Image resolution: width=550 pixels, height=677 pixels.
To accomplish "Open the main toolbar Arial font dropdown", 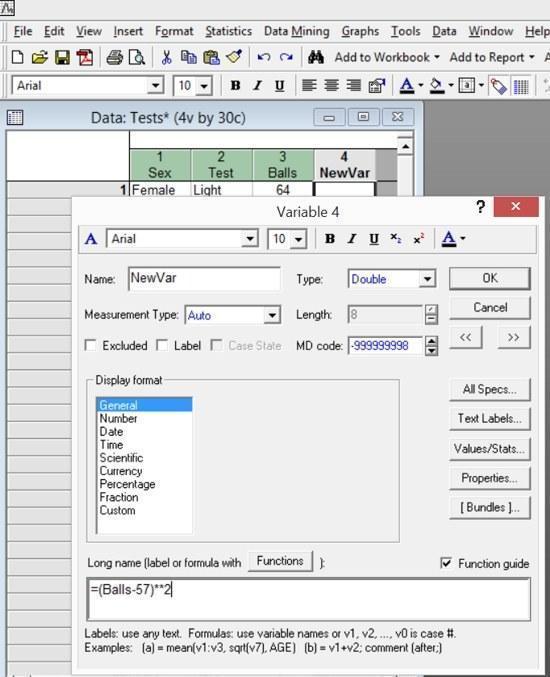I will coord(155,85).
